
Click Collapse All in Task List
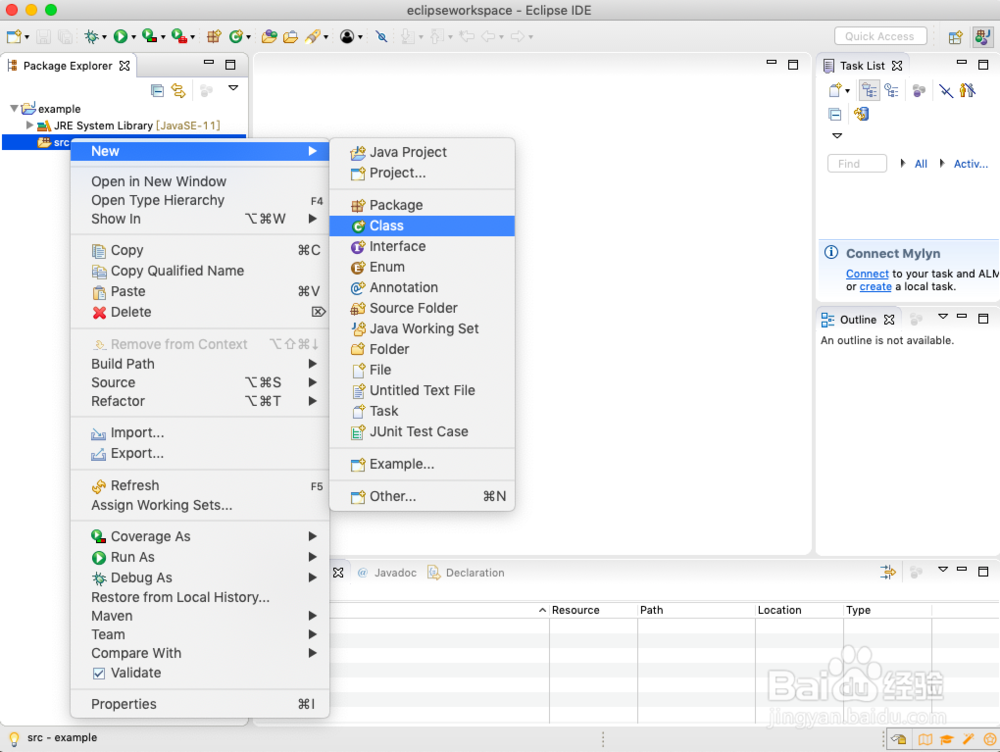[835, 114]
